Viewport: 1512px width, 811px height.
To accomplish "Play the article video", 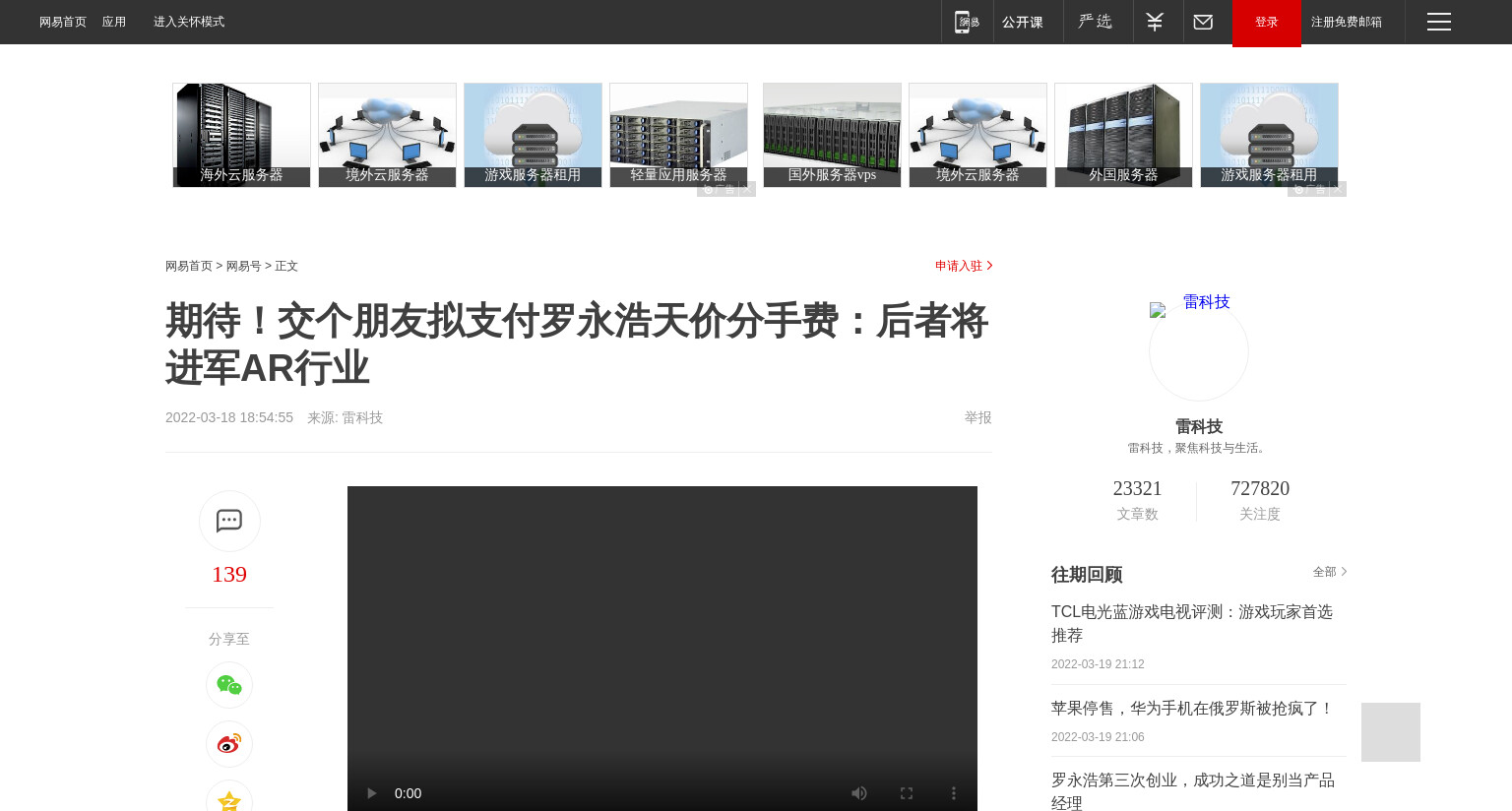I will pos(371,793).
